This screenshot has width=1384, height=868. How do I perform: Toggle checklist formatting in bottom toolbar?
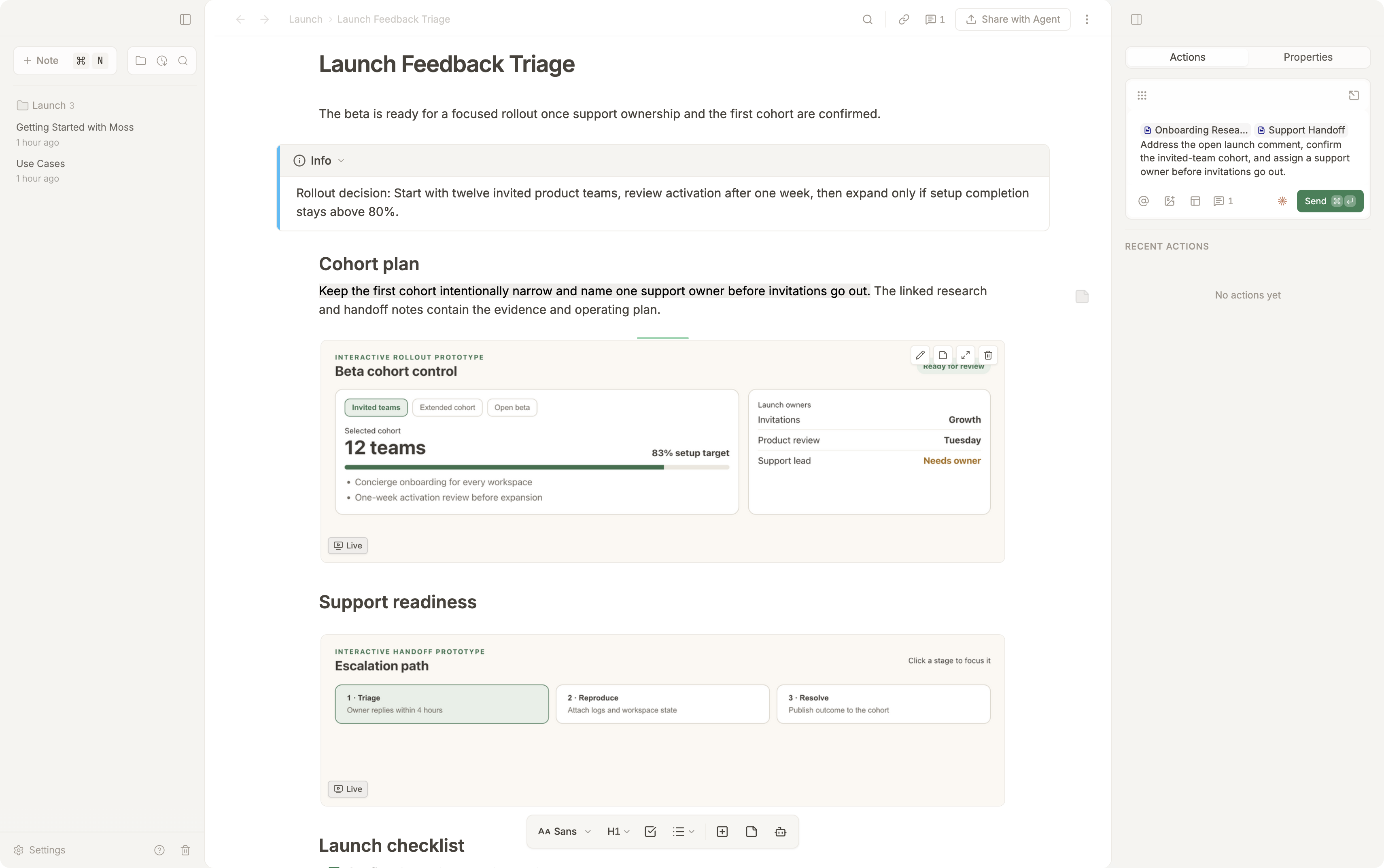(650, 832)
